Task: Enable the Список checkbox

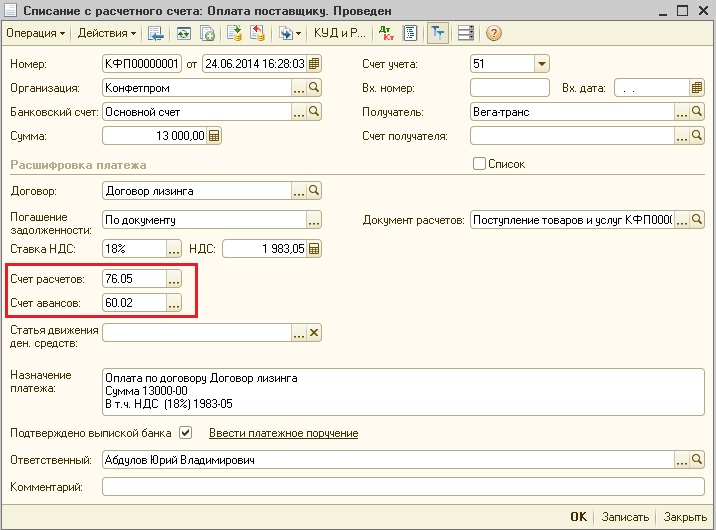Action: pos(479,164)
